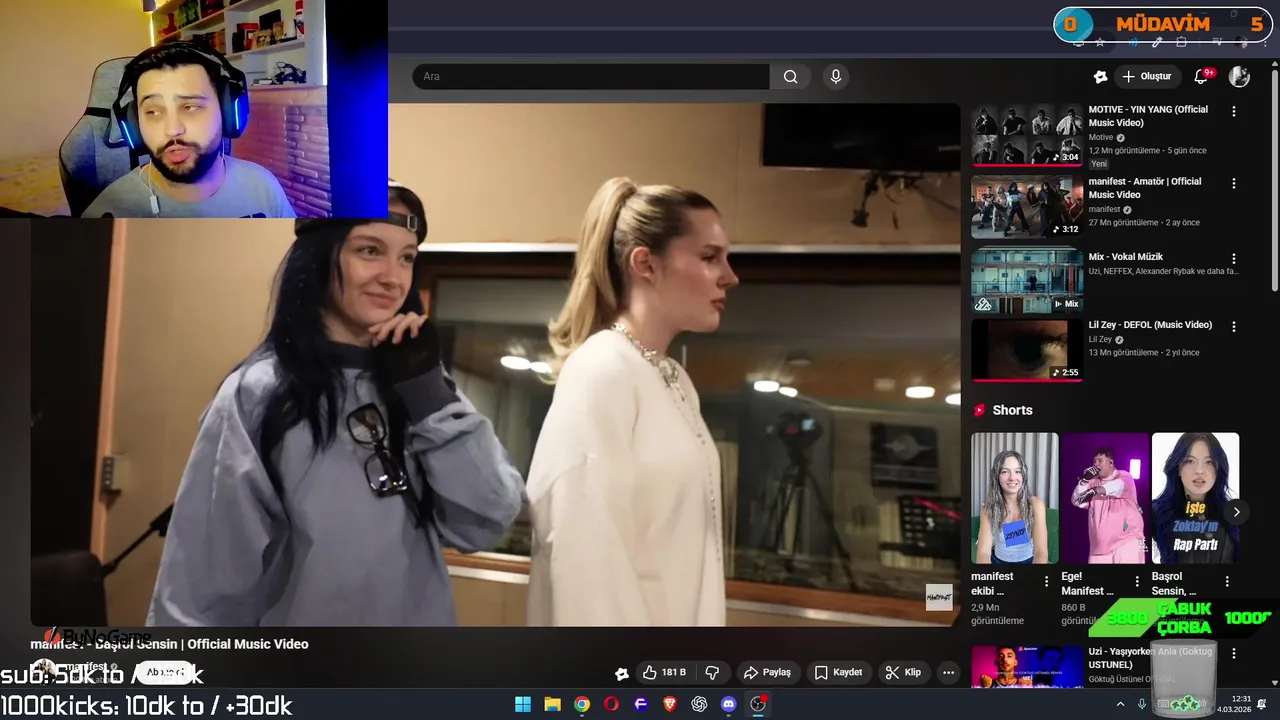Start voice search with the microphone icon
This screenshot has height=720, width=1280.
836,77
